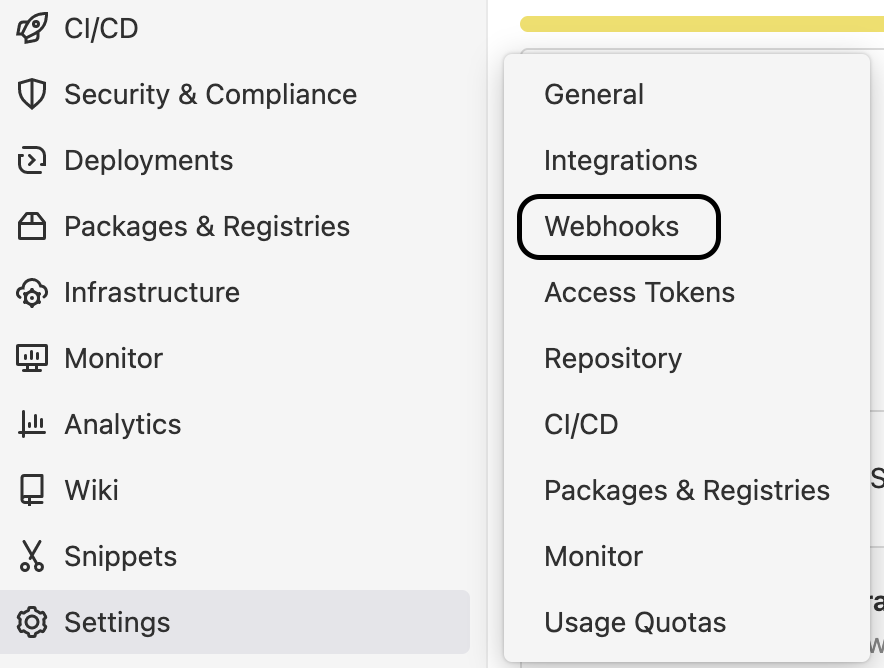The image size is (884, 668).
Task: Click the Snippets scissors icon
Action: point(32,556)
